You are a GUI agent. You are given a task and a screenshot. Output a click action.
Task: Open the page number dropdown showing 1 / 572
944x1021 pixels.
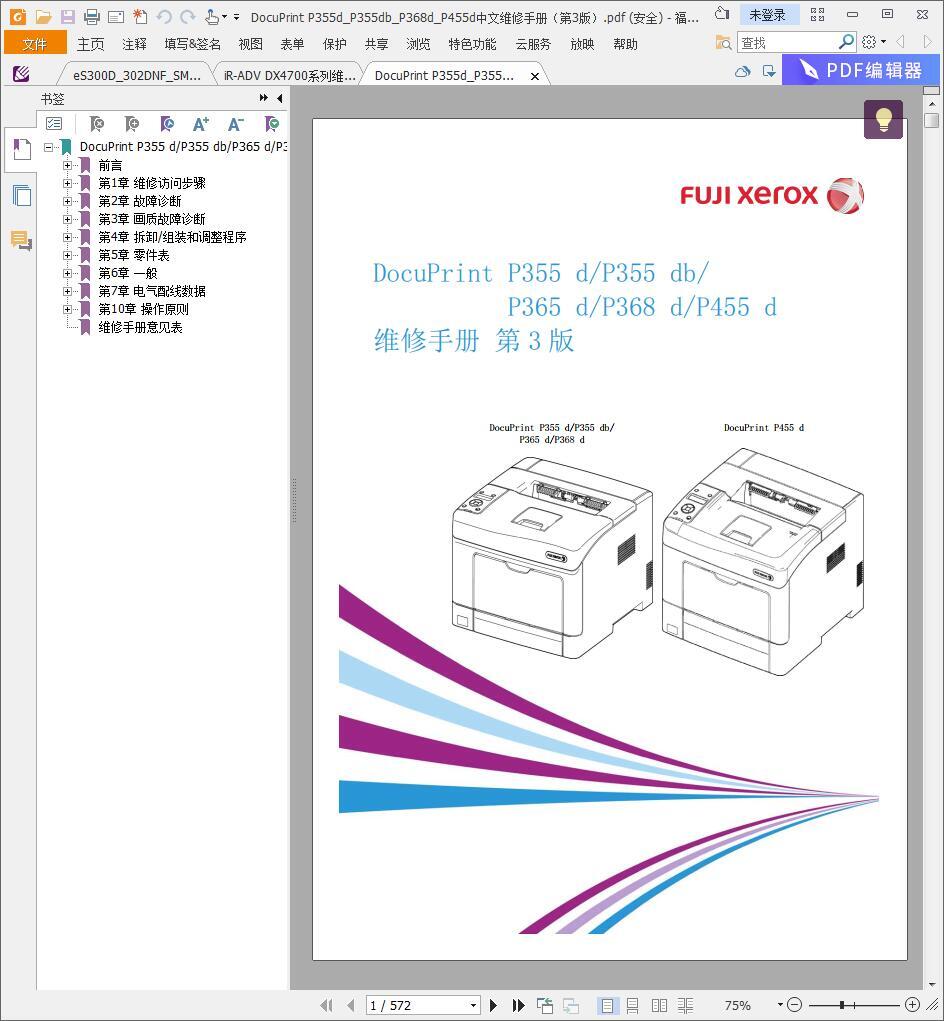tap(473, 1005)
